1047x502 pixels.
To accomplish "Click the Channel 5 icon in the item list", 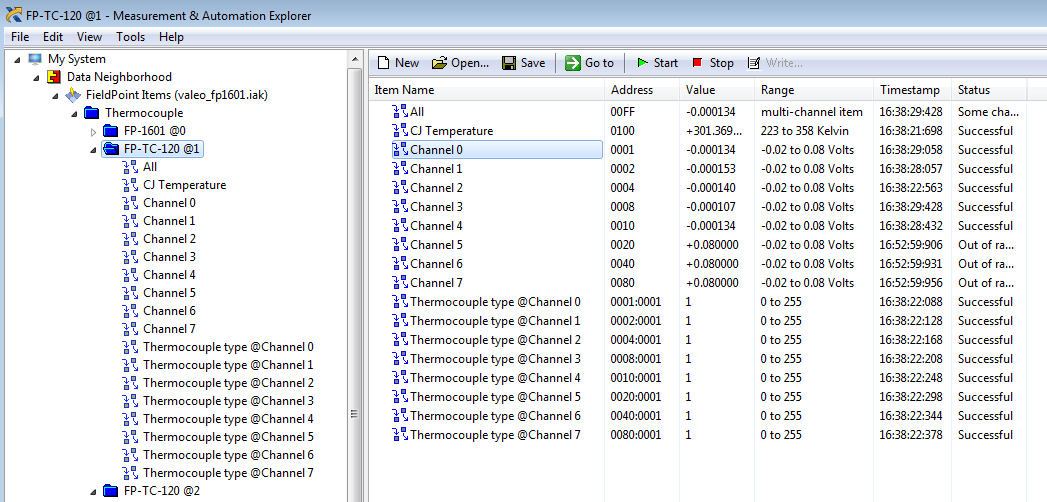I will tap(400, 245).
